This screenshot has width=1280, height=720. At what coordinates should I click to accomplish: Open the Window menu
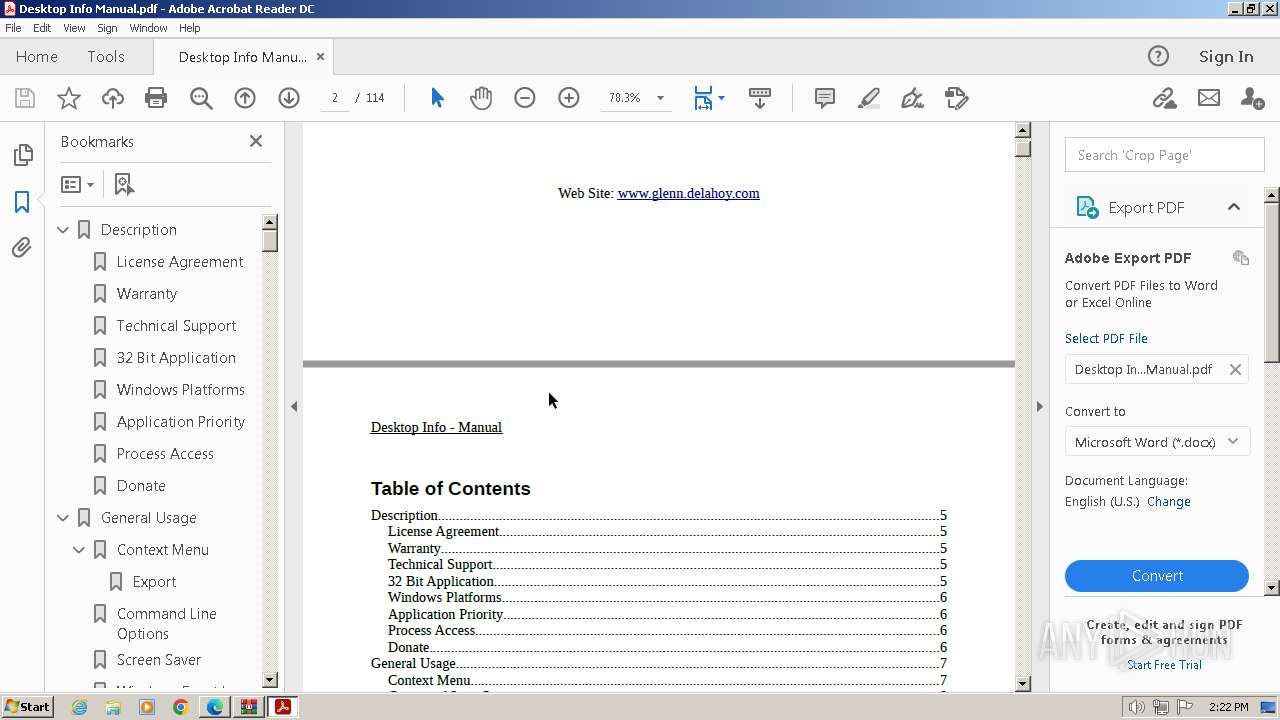(x=148, y=28)
